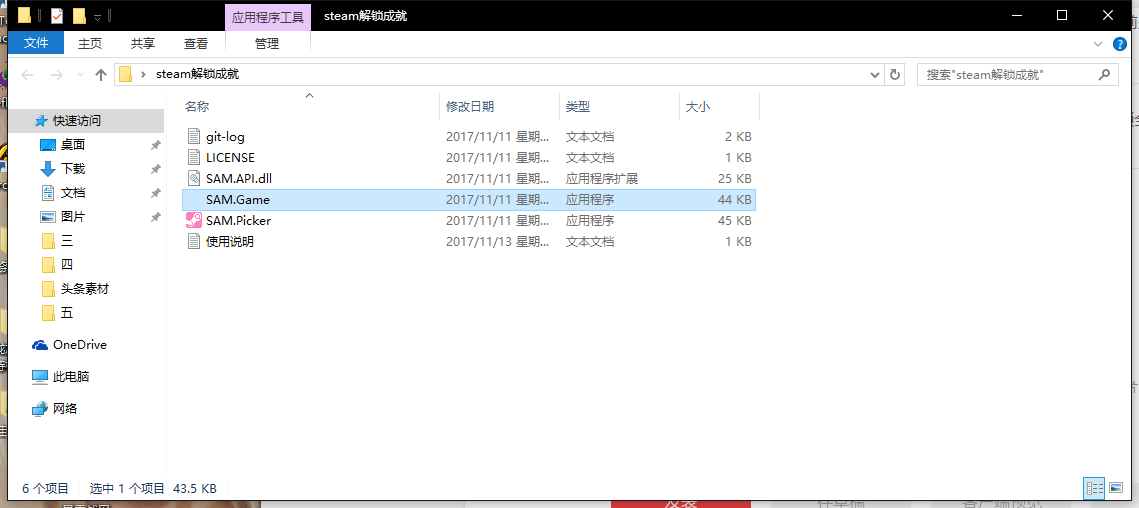Unpin 下载 using its pin icon
The width and height of the screenshot is (1139, 508).
point(155,169)
